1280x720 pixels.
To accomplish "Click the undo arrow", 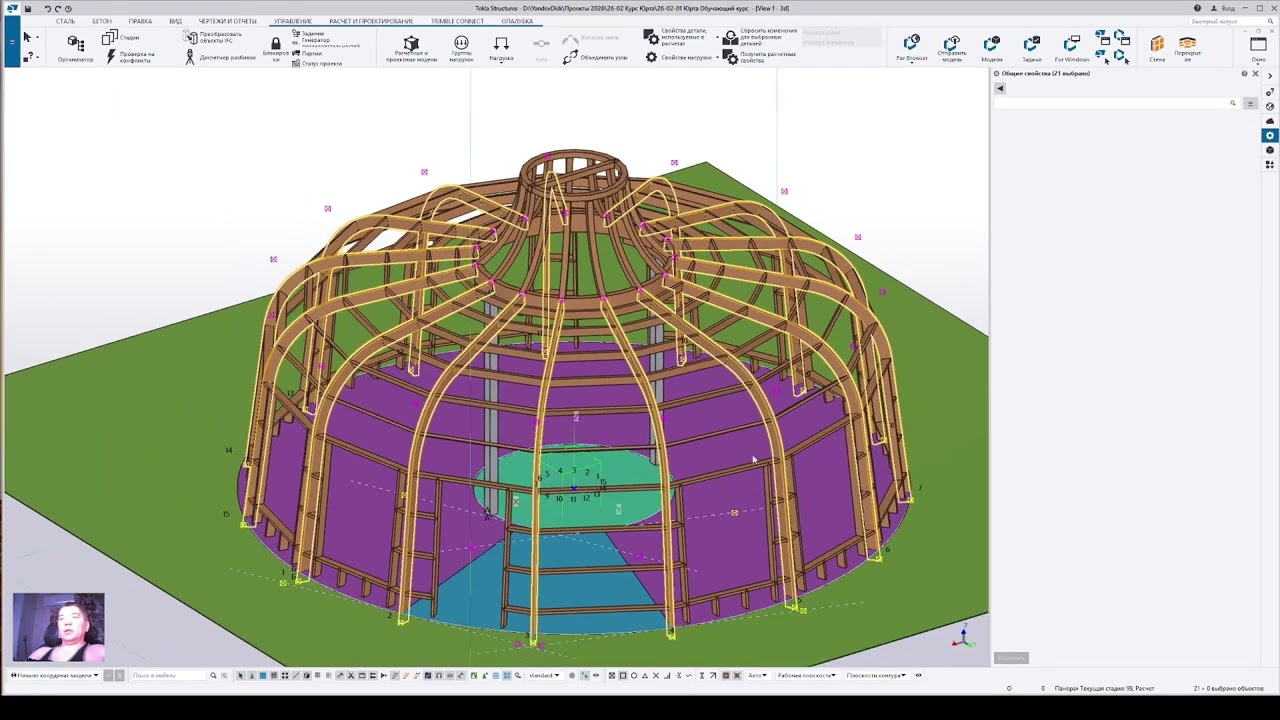I will point(47,8).
